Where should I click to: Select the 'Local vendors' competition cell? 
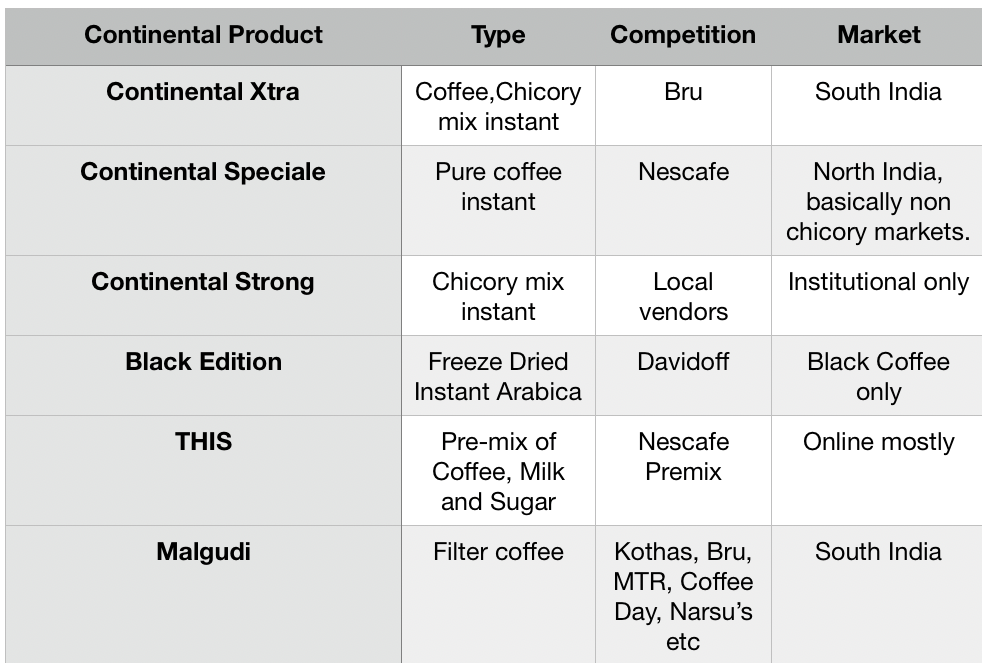[x=683, y=296]
